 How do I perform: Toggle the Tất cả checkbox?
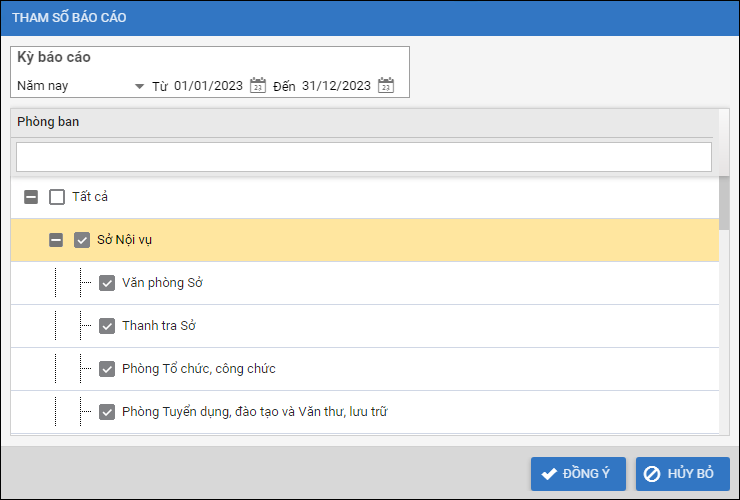click(x=57, y=197)
